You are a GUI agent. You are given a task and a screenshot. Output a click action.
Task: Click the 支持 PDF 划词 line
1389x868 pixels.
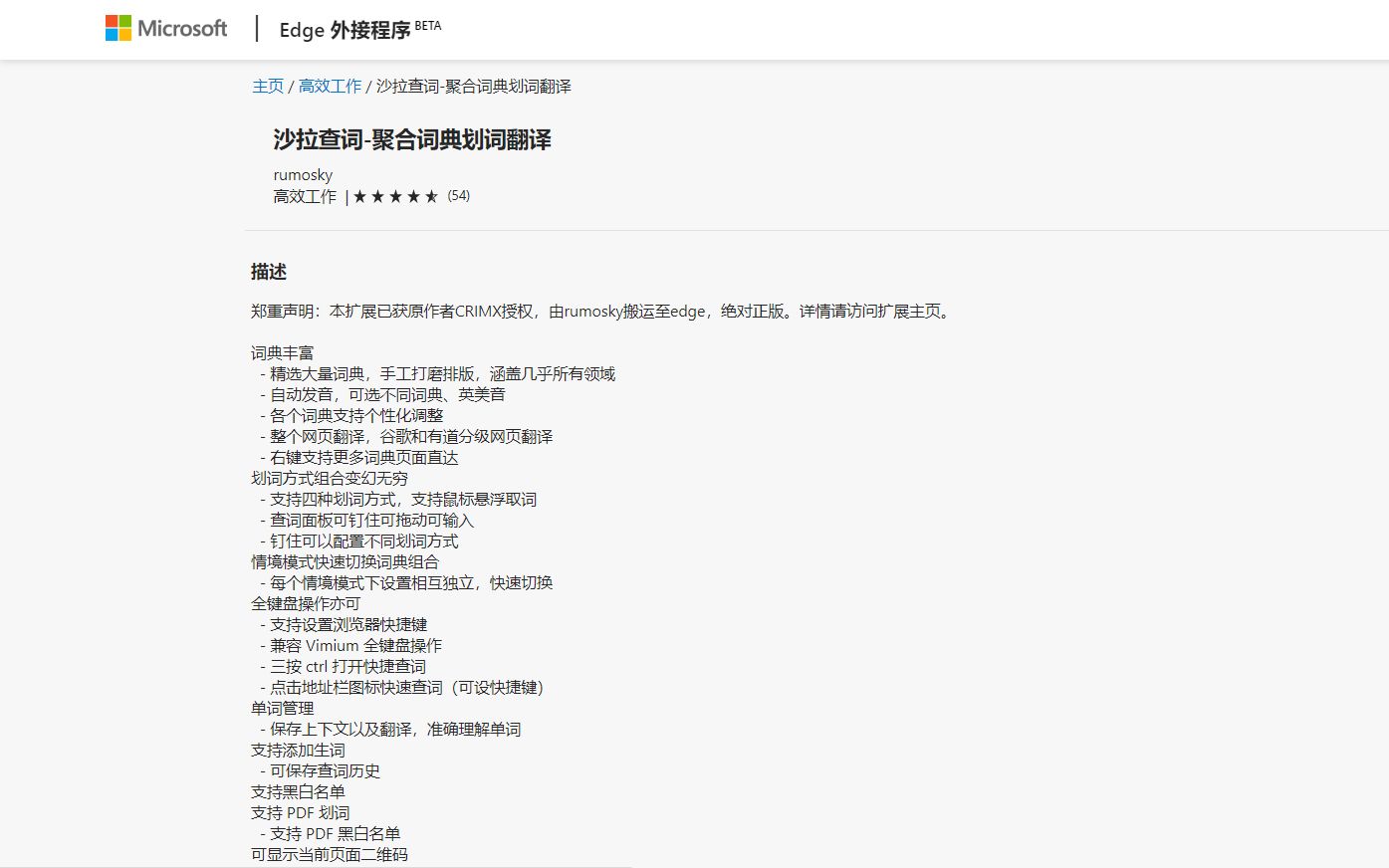pyautogui.click(x=300, y=812)
